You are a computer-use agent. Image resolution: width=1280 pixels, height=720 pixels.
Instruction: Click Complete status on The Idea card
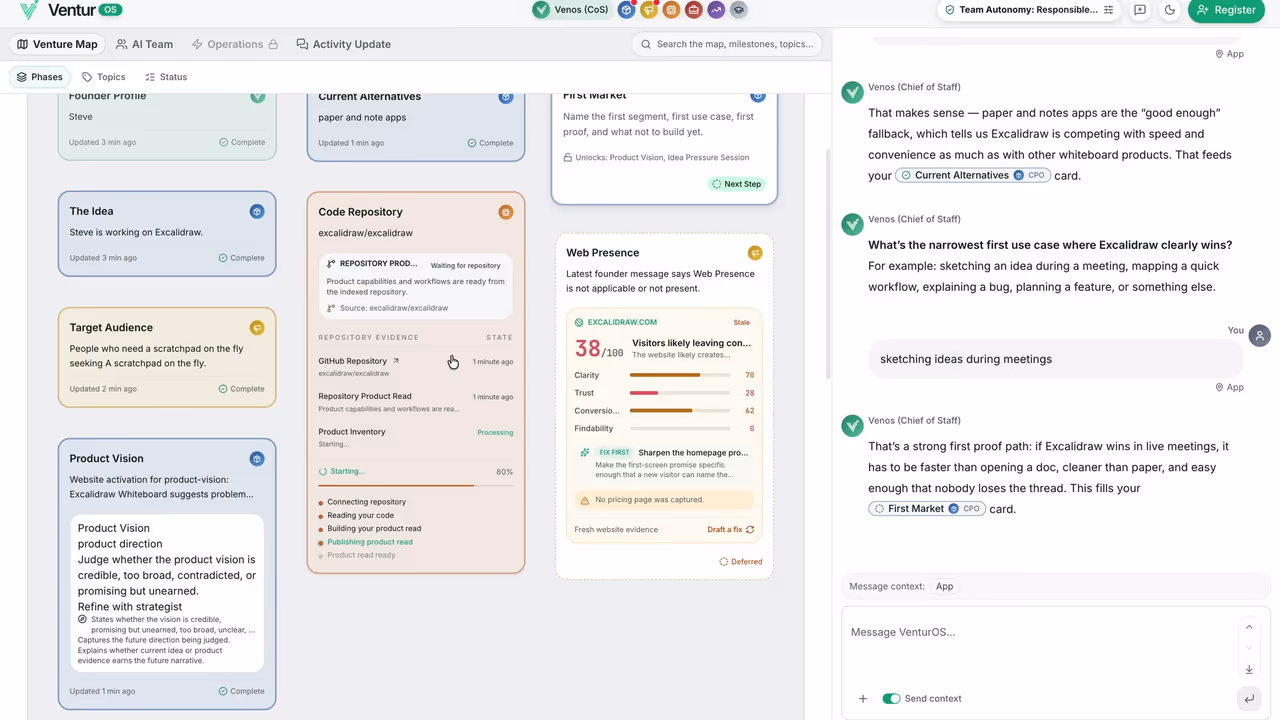(242, 258)
